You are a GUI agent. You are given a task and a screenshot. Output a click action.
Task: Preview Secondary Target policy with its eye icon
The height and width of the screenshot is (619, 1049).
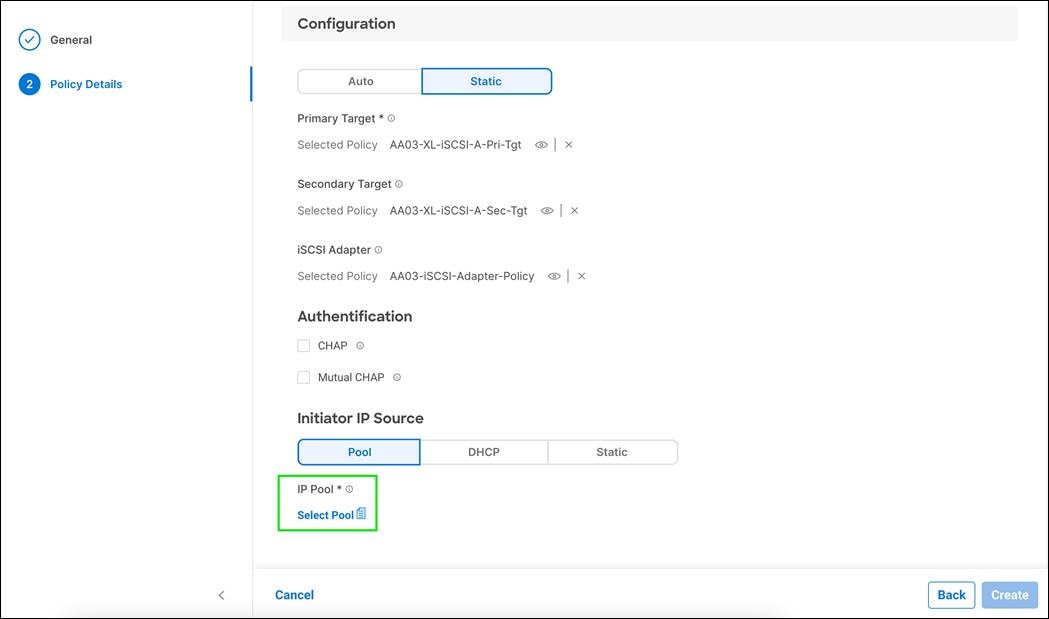pos(546,210)
